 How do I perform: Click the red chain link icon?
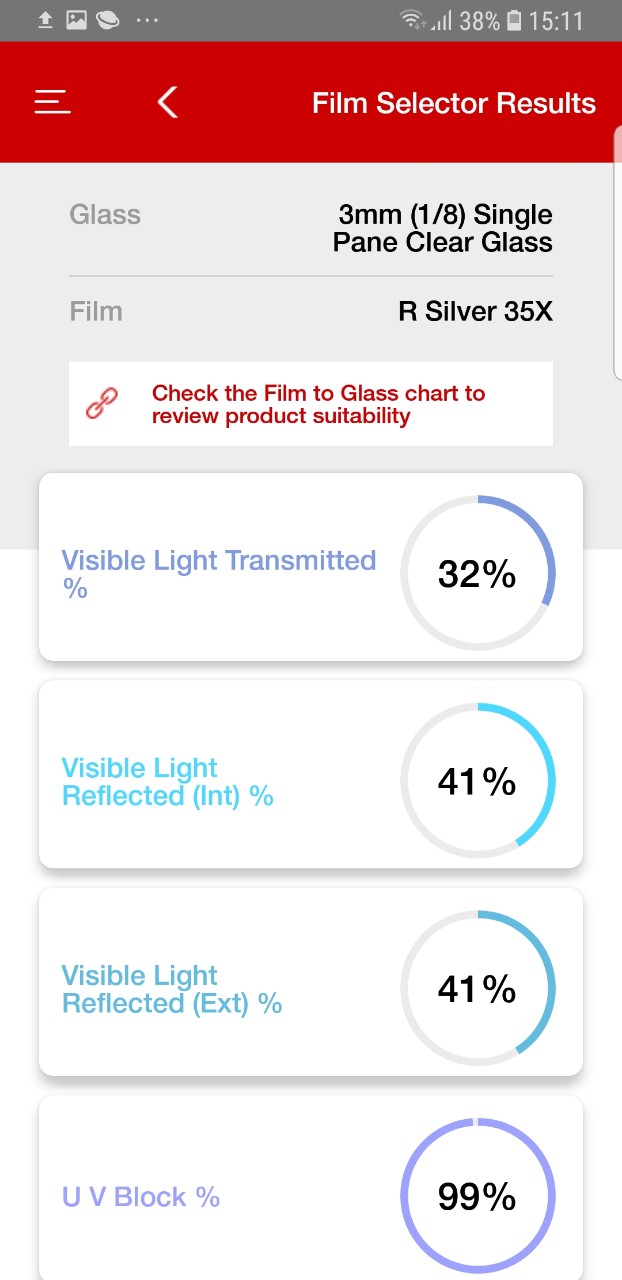(102, 403)
